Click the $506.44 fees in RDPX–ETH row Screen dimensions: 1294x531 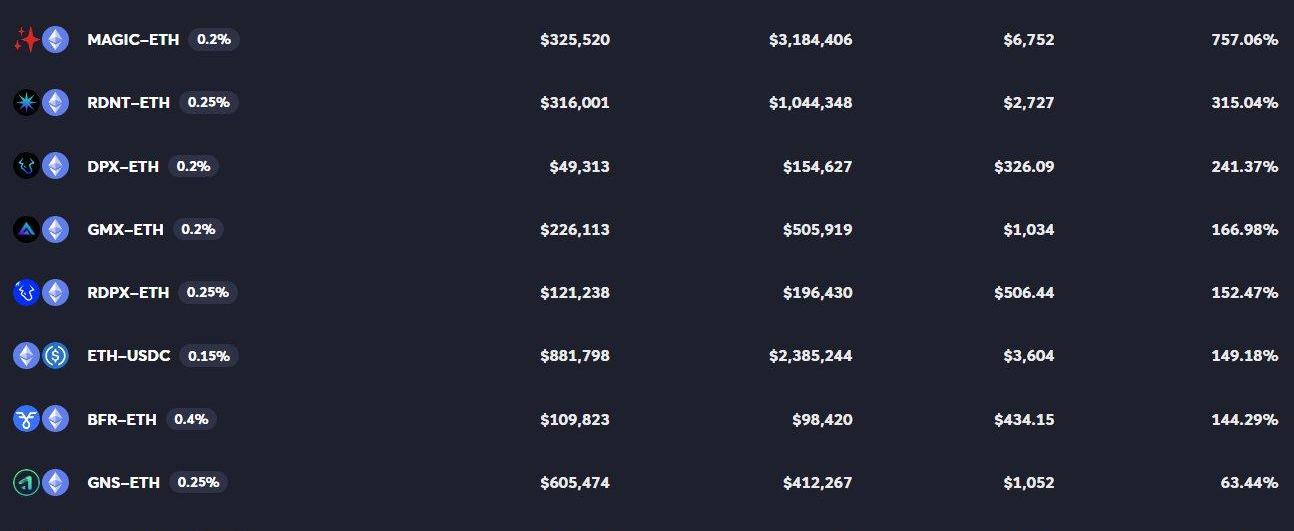(1024, 293)
